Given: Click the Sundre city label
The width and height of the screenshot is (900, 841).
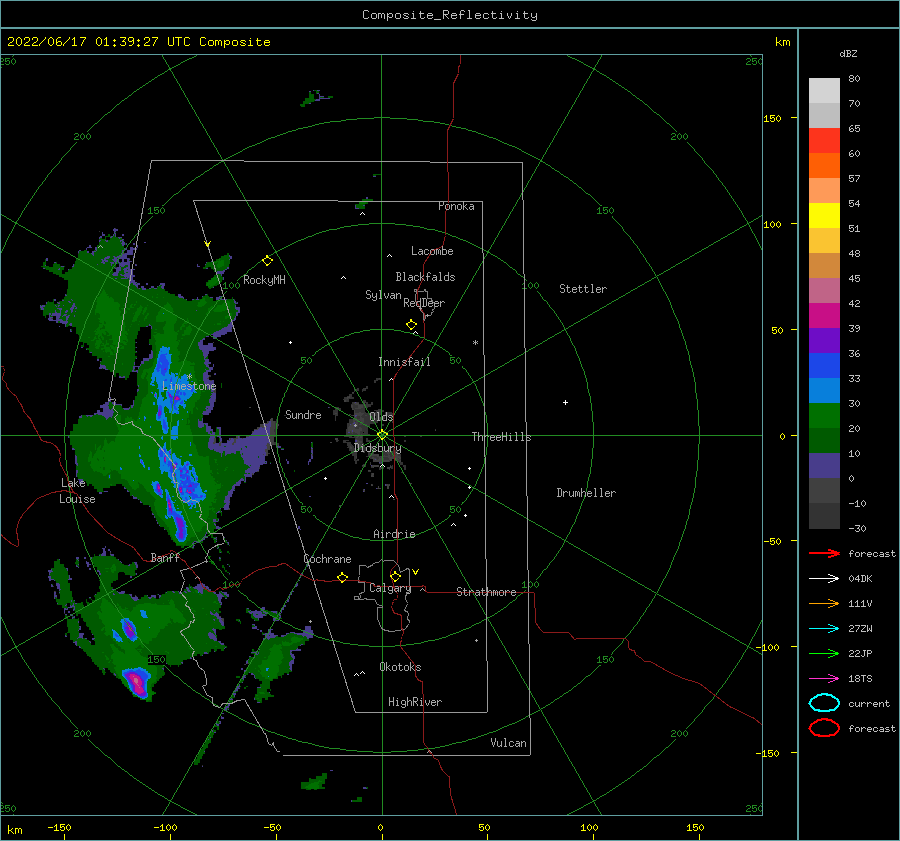Looking at the screenshot, I should 303,414.
